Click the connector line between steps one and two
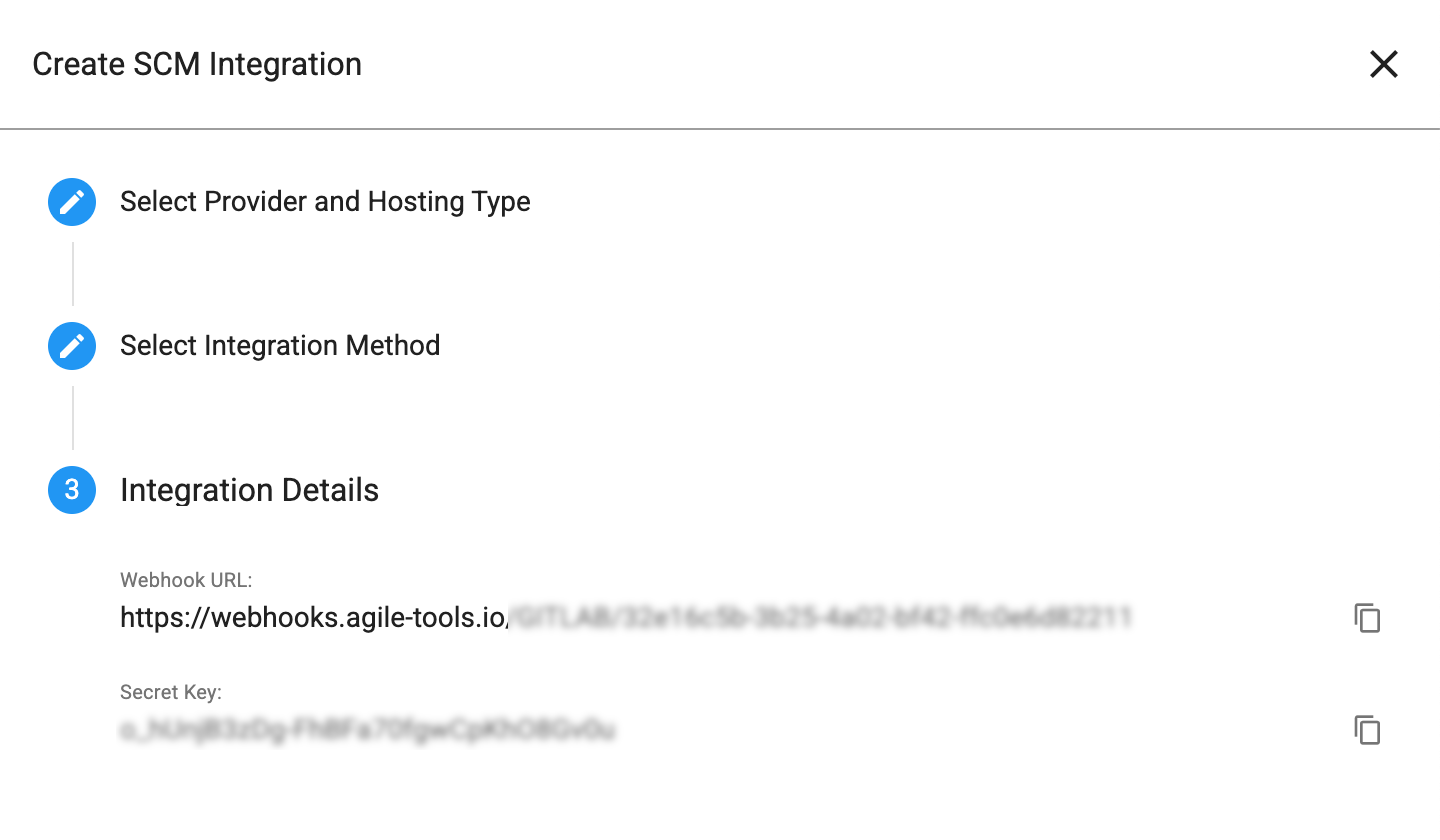 point(72,273)
